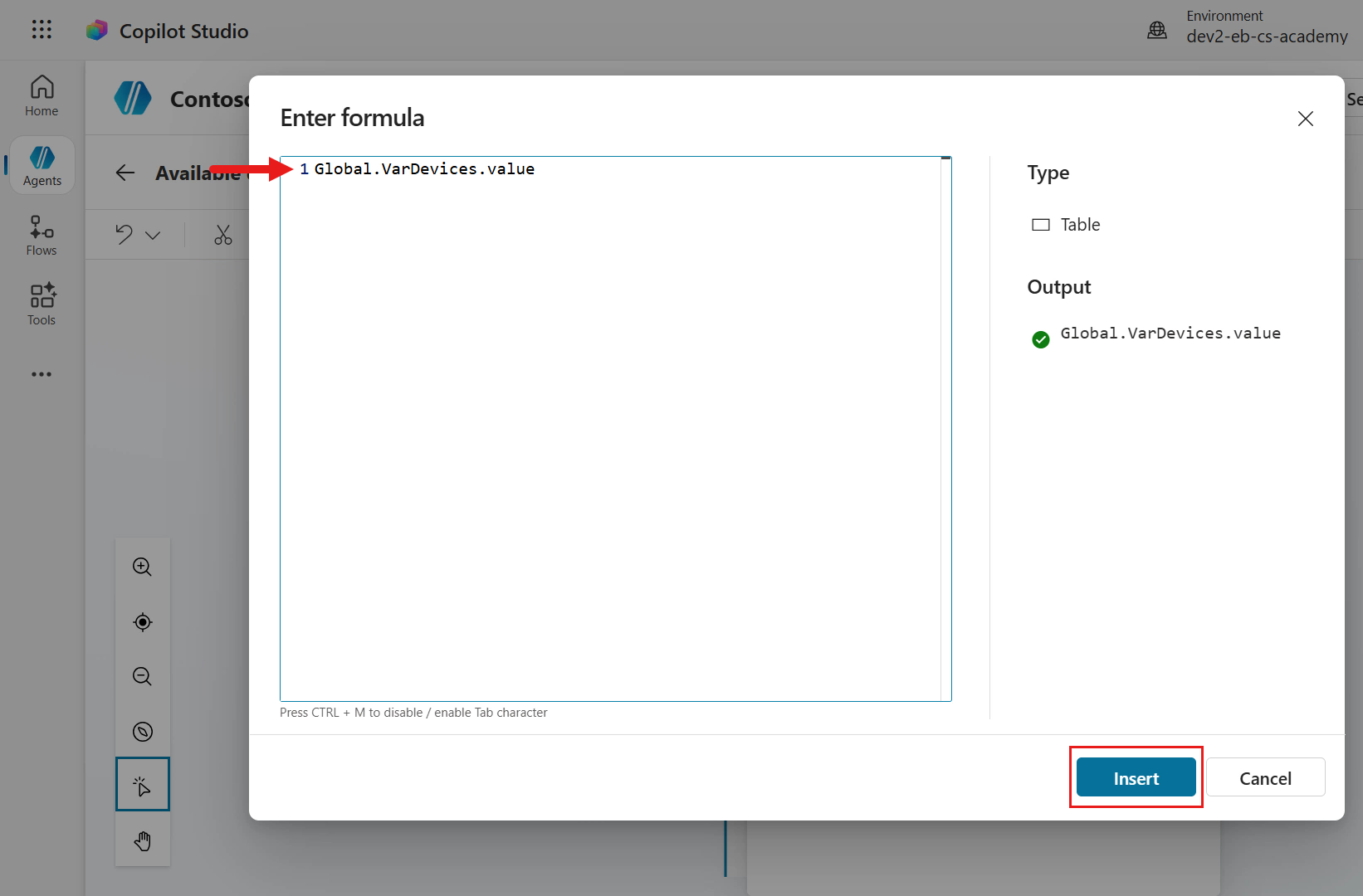Click the Contoso agent icon
Image resolution: width=1363 pixels, height=896 pixels.
133,99
